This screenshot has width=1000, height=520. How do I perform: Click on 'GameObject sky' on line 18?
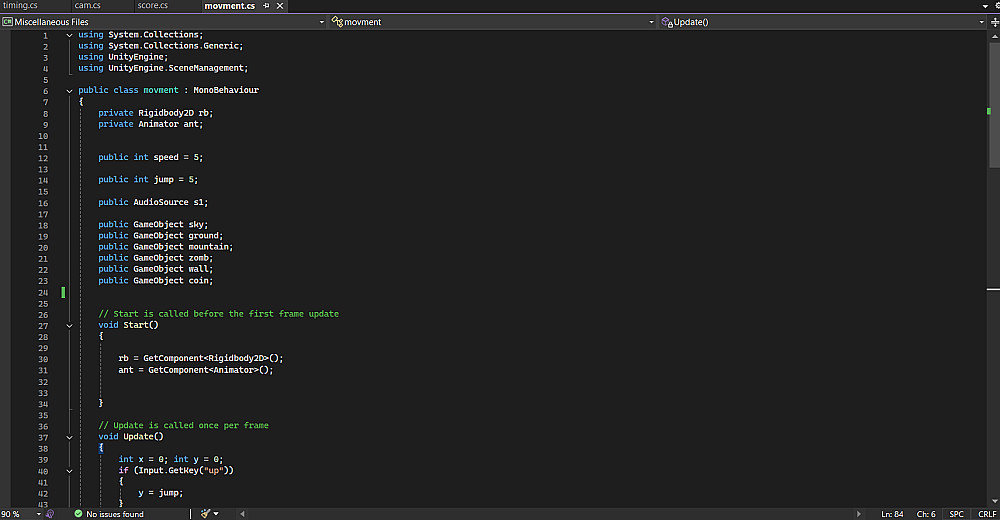click(168, 225)
